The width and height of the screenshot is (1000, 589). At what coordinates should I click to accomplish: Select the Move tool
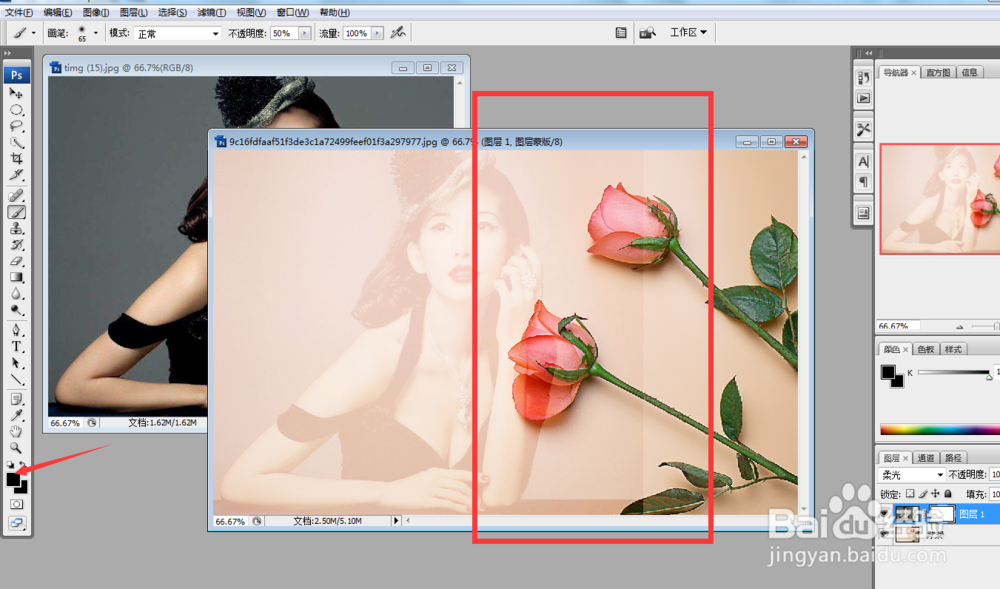(17, 93)
